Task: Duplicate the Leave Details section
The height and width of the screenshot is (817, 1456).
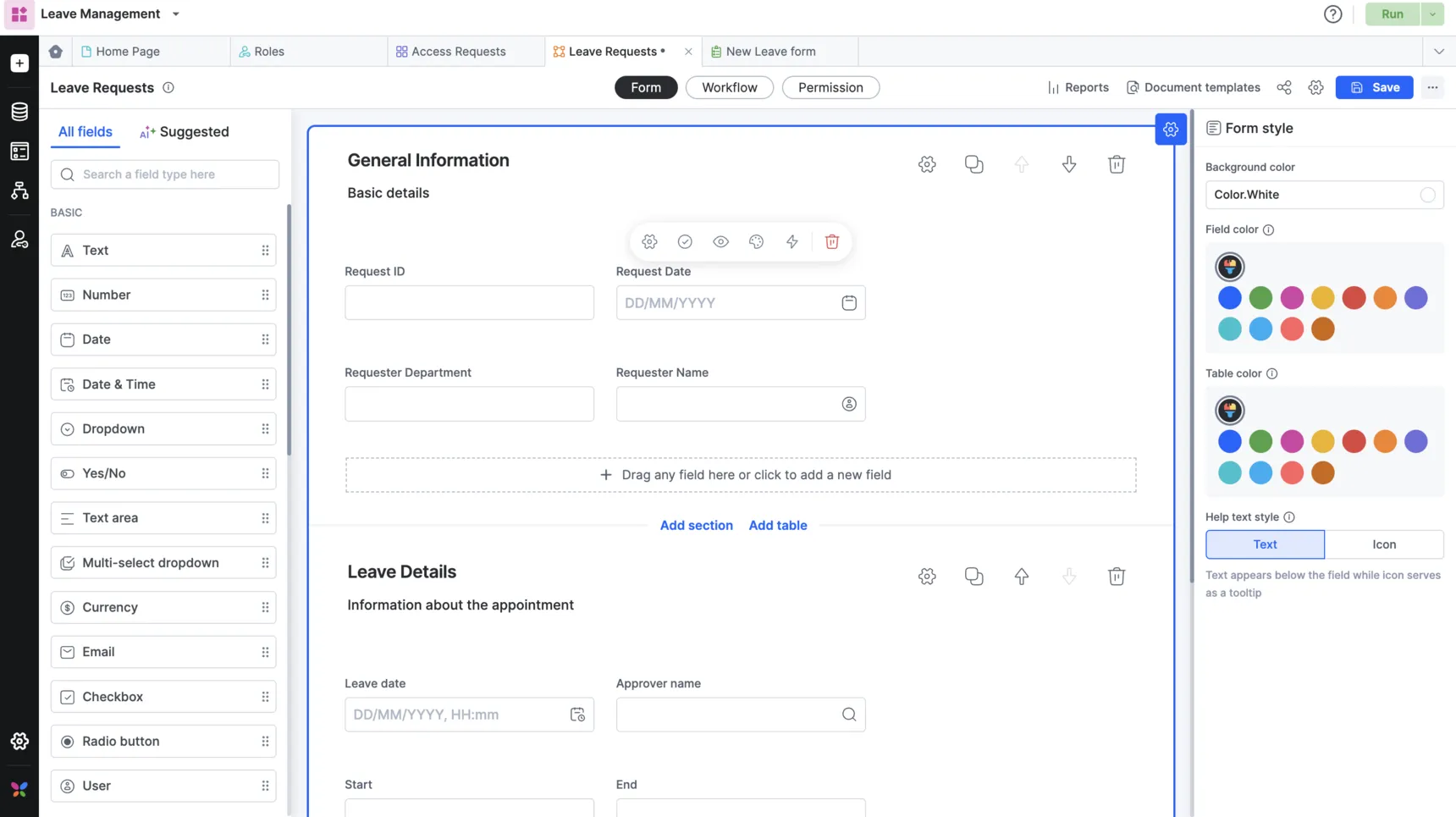Action: [974, 577]
